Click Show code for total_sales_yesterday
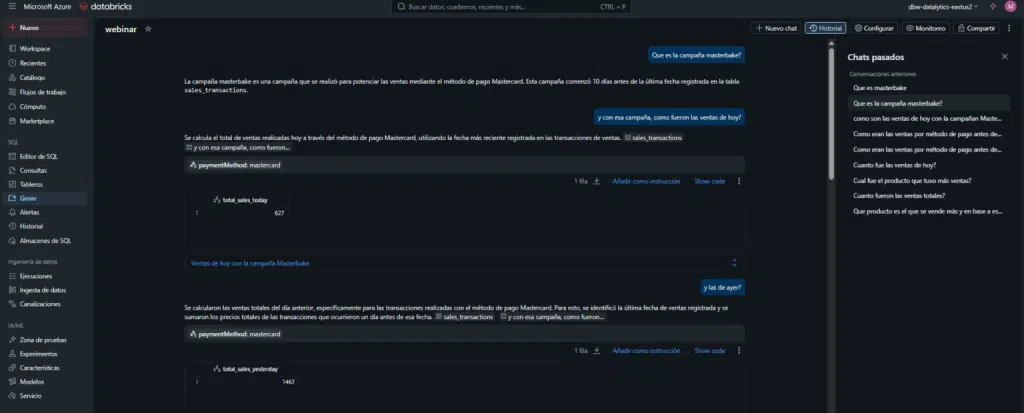The image size is (1024, 413). click(710, 351)
